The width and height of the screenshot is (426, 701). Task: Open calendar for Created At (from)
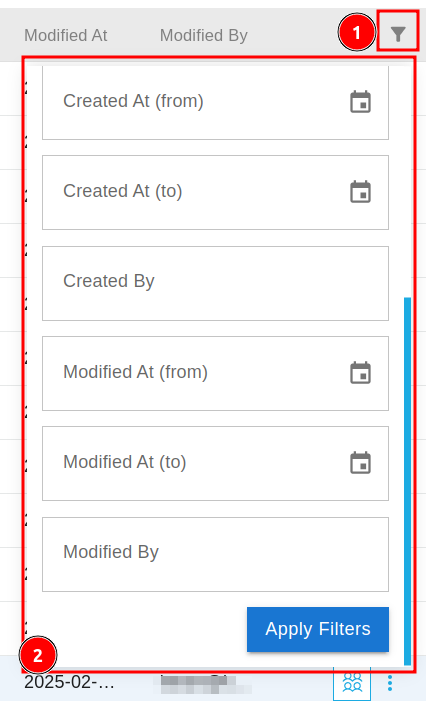(360, 101)
